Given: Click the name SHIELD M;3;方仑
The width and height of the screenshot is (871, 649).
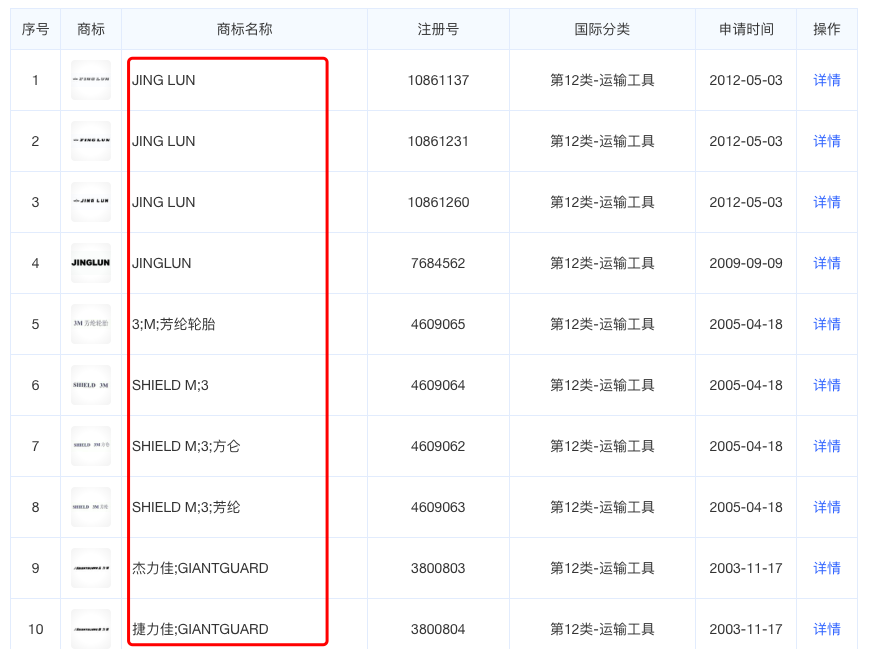Looking at the screenshot, I should coord(186,446).
